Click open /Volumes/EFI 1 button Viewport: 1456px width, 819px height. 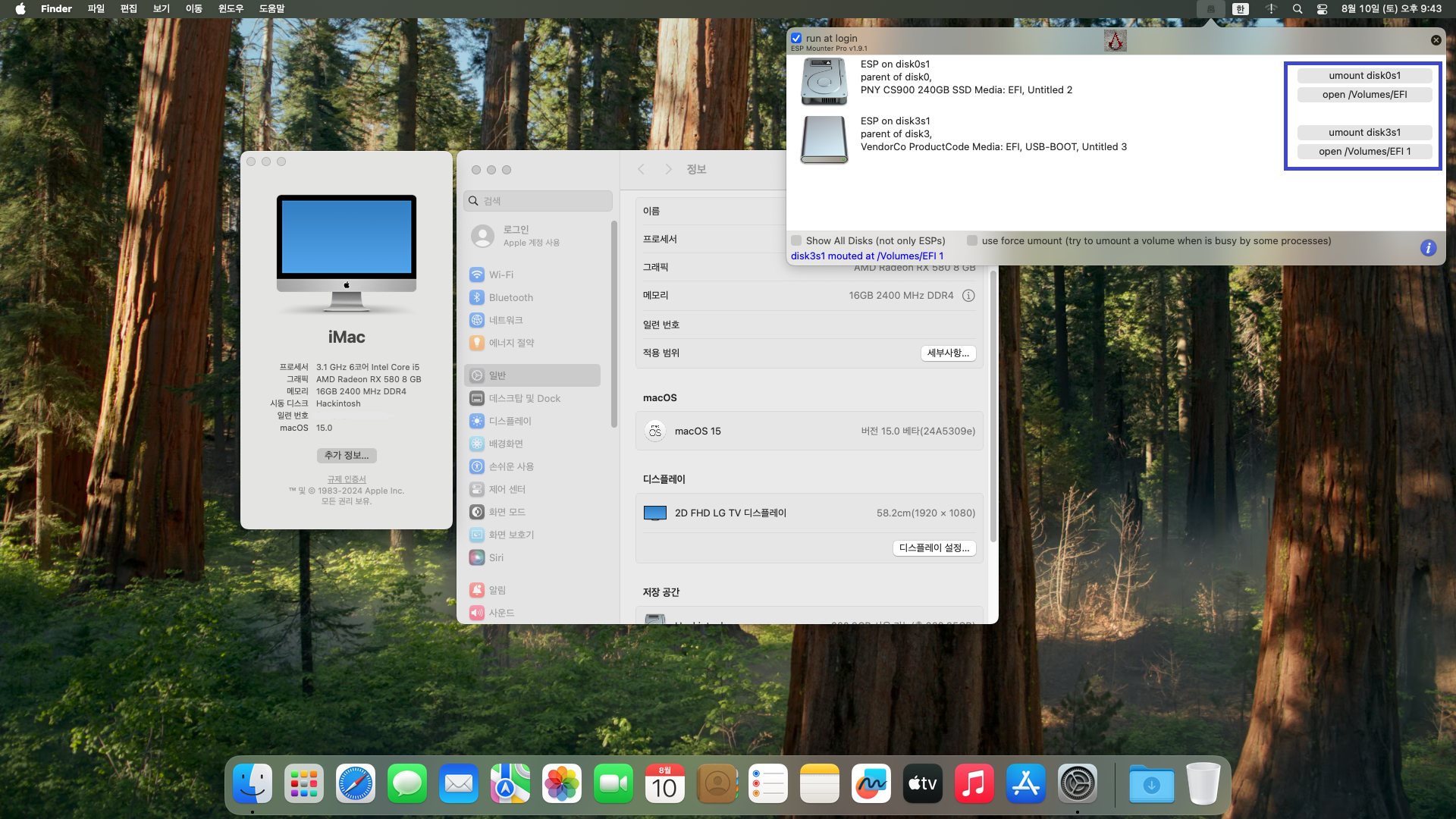point(1364,152)
